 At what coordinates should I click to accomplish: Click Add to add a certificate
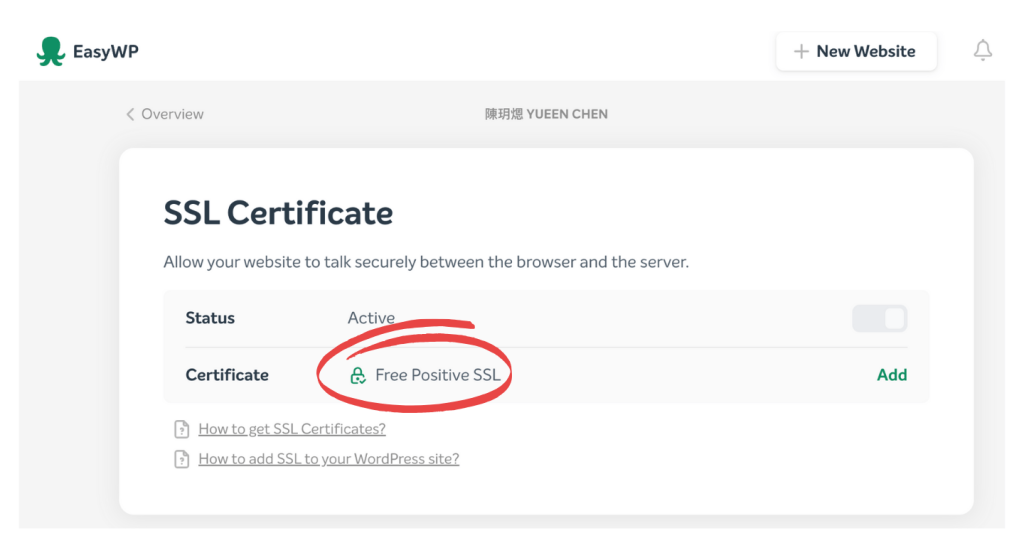coord(891,375)
